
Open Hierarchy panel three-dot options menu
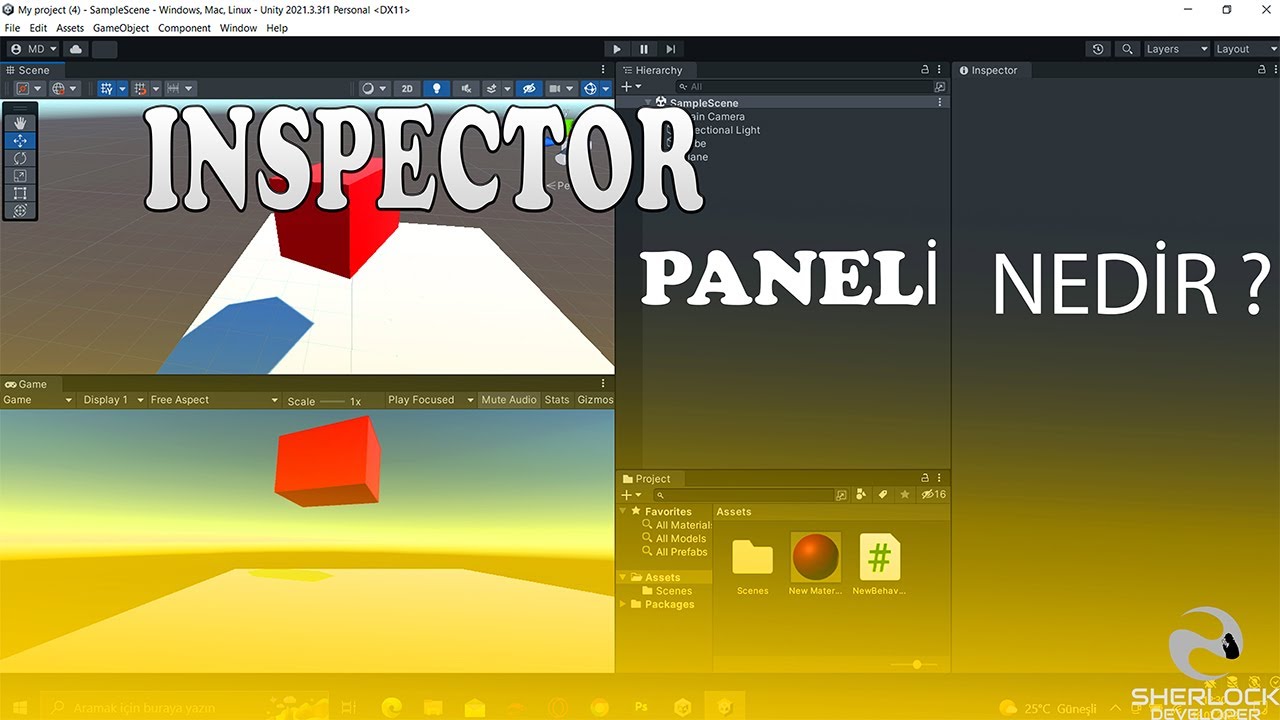tap(940, 70)
